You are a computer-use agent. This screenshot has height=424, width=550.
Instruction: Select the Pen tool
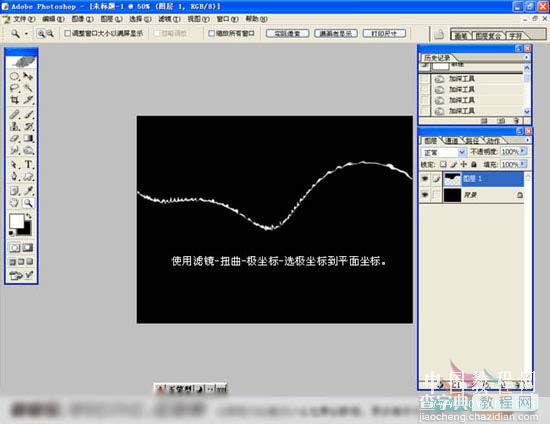pyautogui.click(x=14, y=176)
